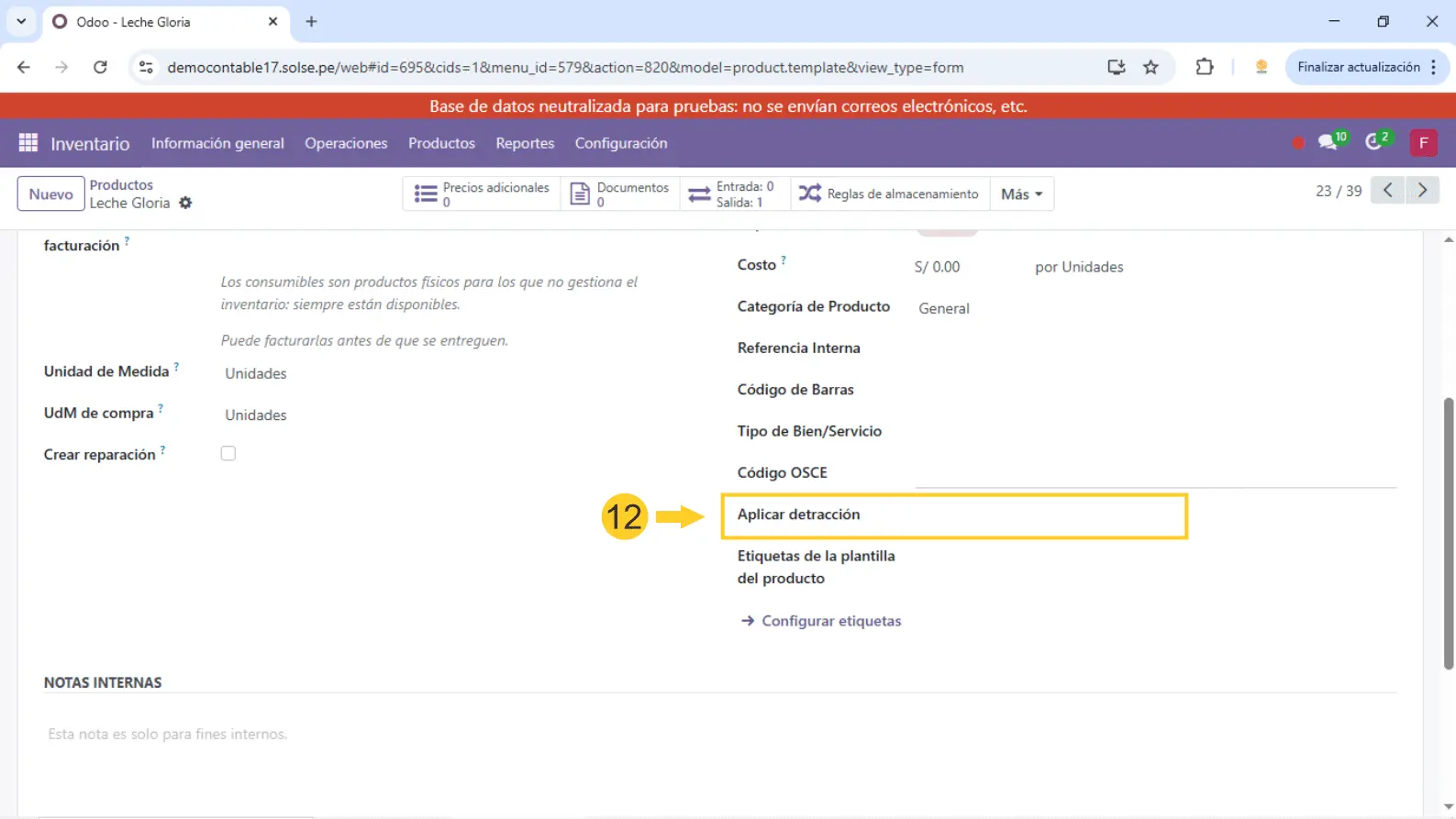Click the Tipo de Bien/Servicio field
The image size is (1456, 819).
pos(1156,431)
